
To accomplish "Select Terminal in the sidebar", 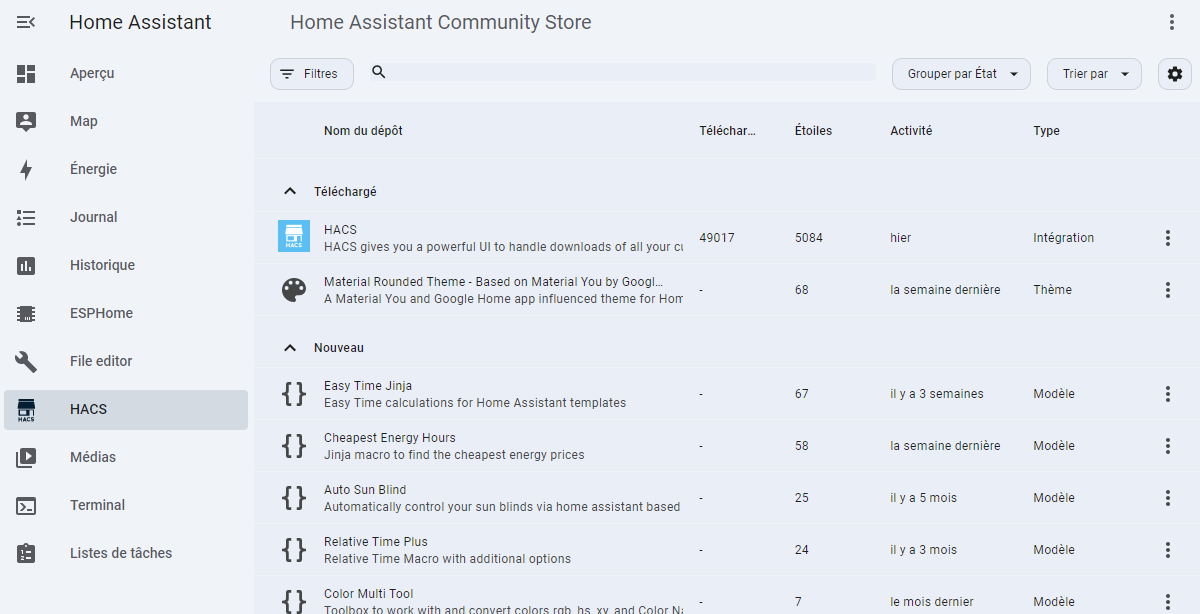I will pos(126,505).
